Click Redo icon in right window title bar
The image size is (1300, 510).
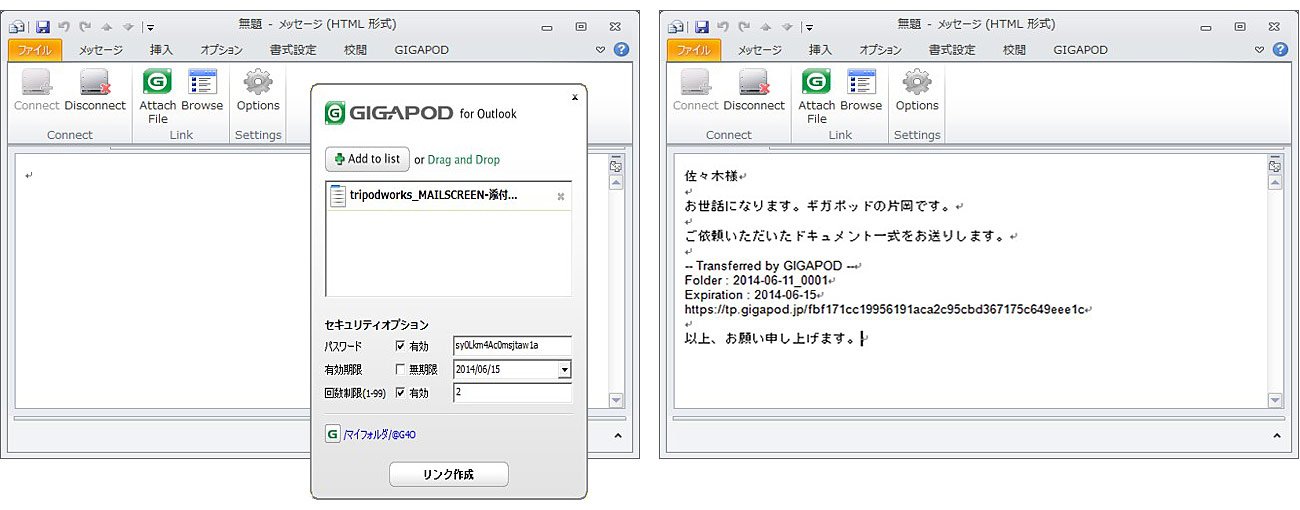[x=742, y=26]
